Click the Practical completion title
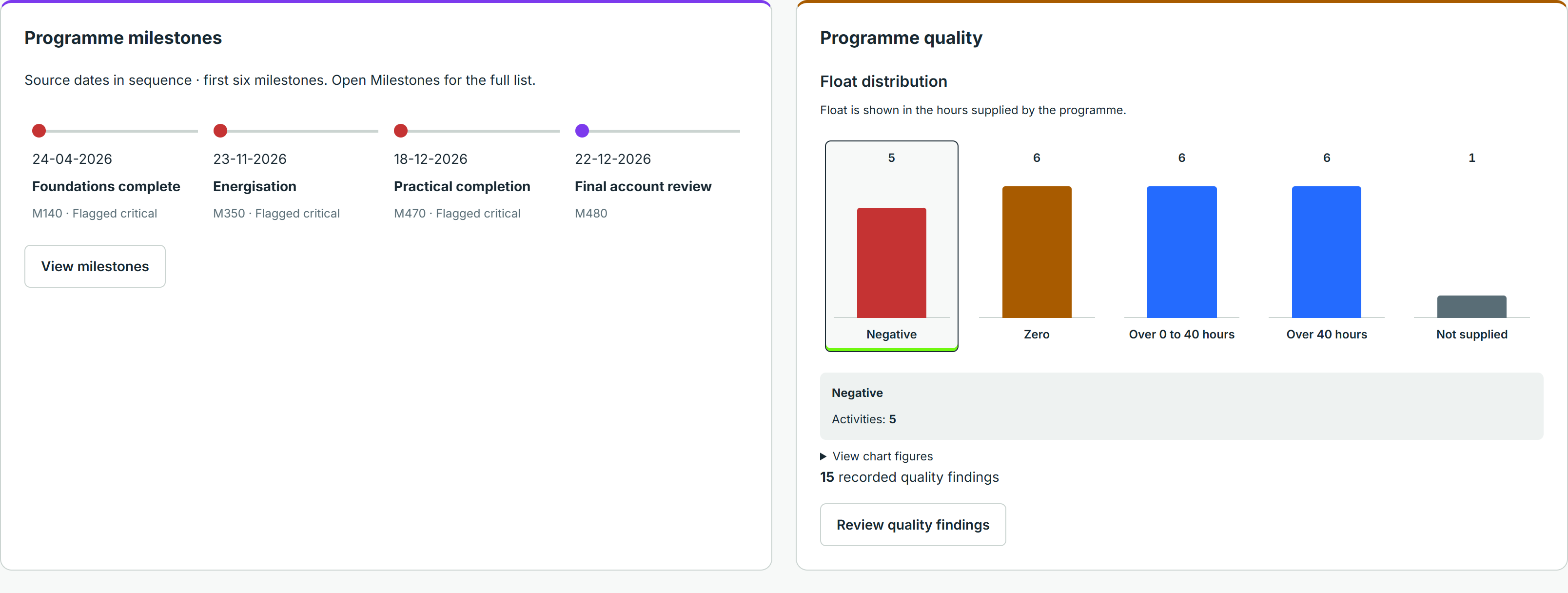Screen dimensions: 1568x593 [462, 186]
